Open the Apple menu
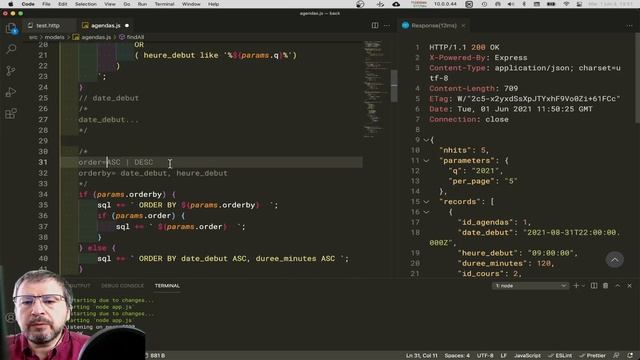 (x=11, y=4)
